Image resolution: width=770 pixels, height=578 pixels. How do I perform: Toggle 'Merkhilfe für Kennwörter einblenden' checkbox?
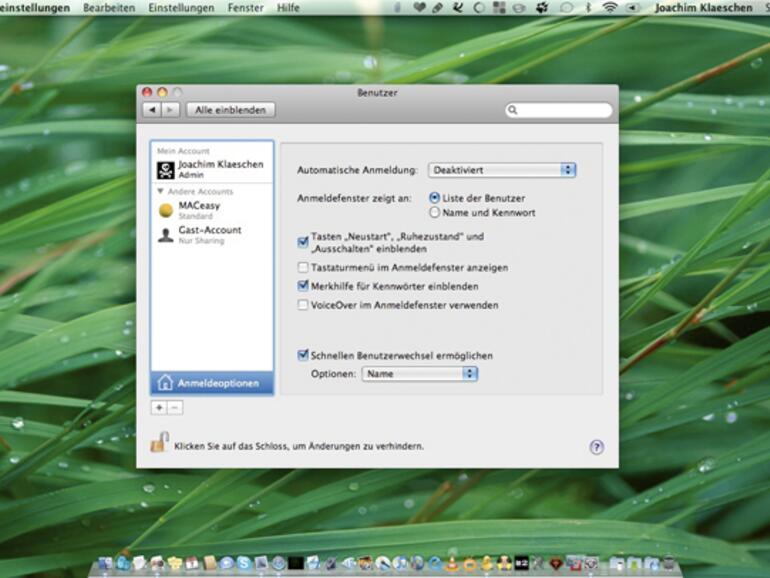click(x=303, y=286)
